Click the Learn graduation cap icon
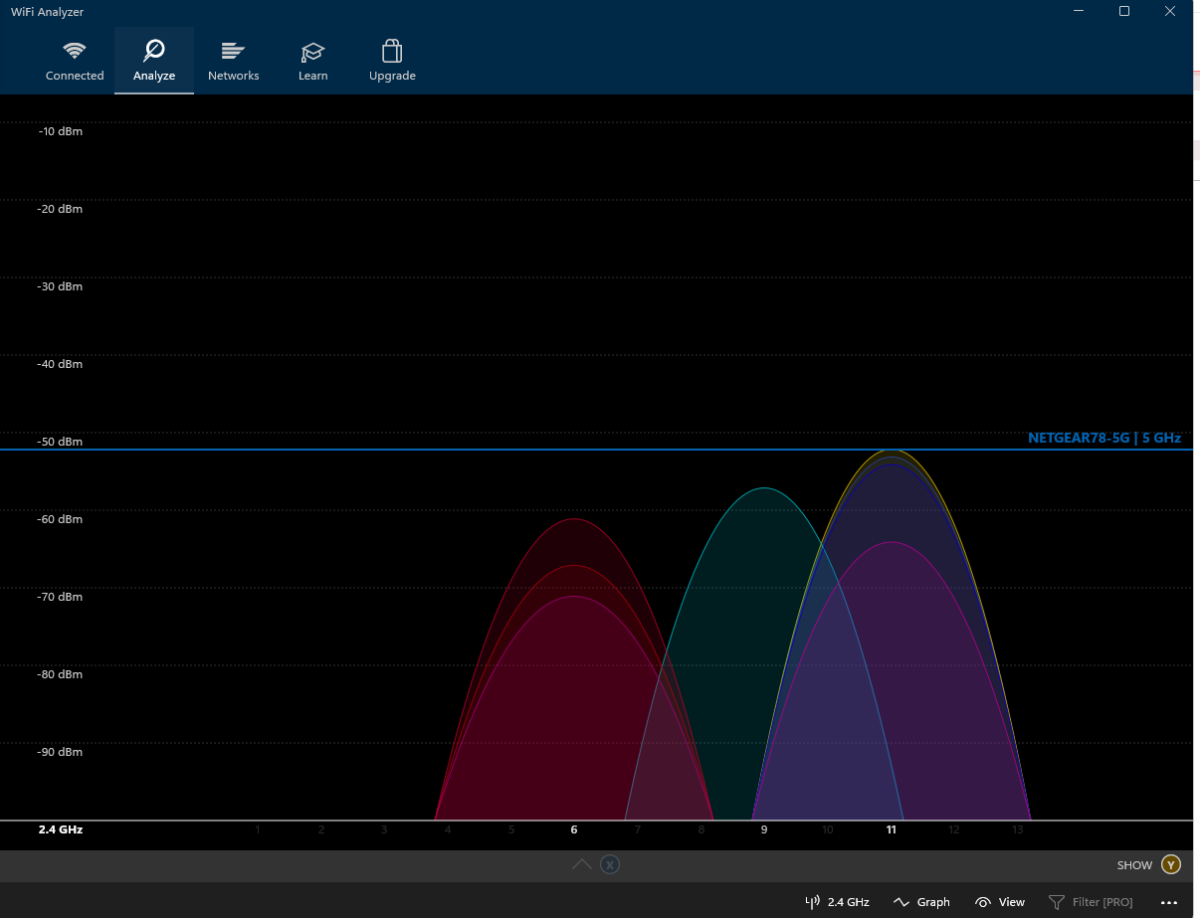The width and height of the screenshot is (1200, 918). point(313,52)
